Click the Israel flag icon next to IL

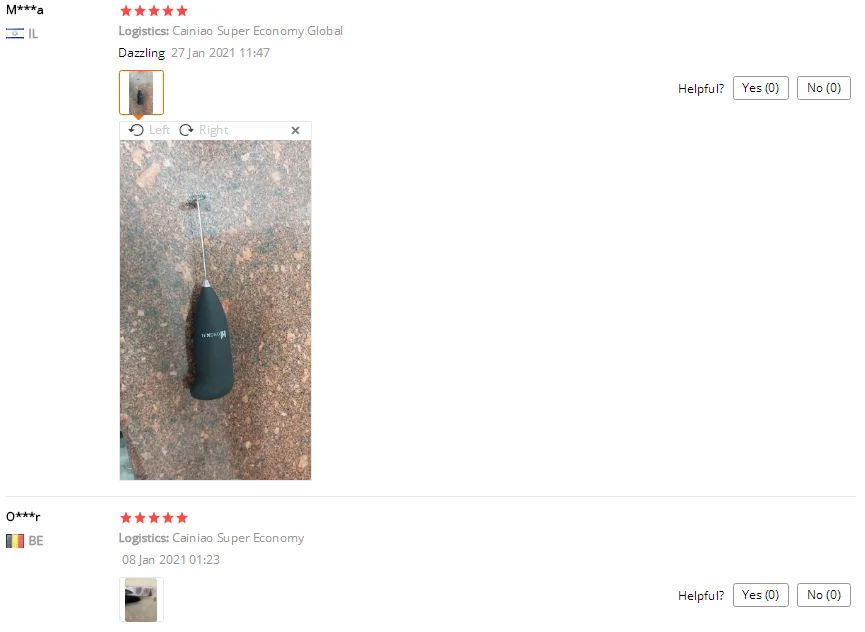[x=15, y=34]
